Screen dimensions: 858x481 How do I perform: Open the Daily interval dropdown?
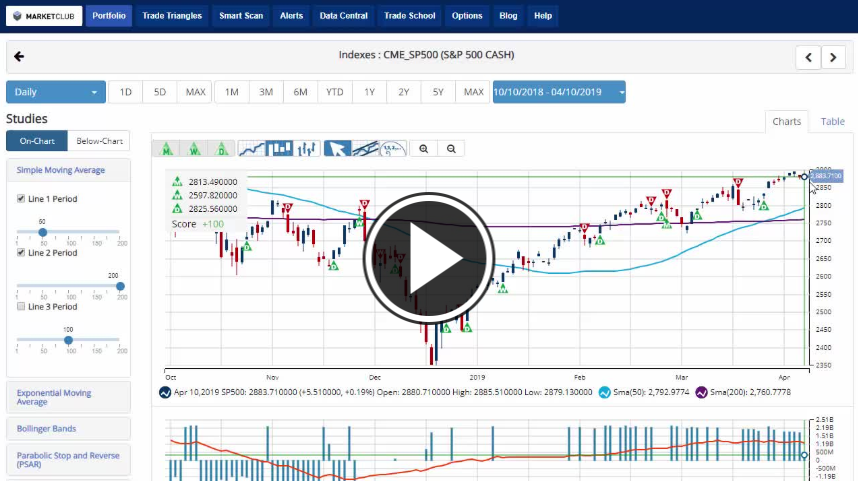click(56, 92)
